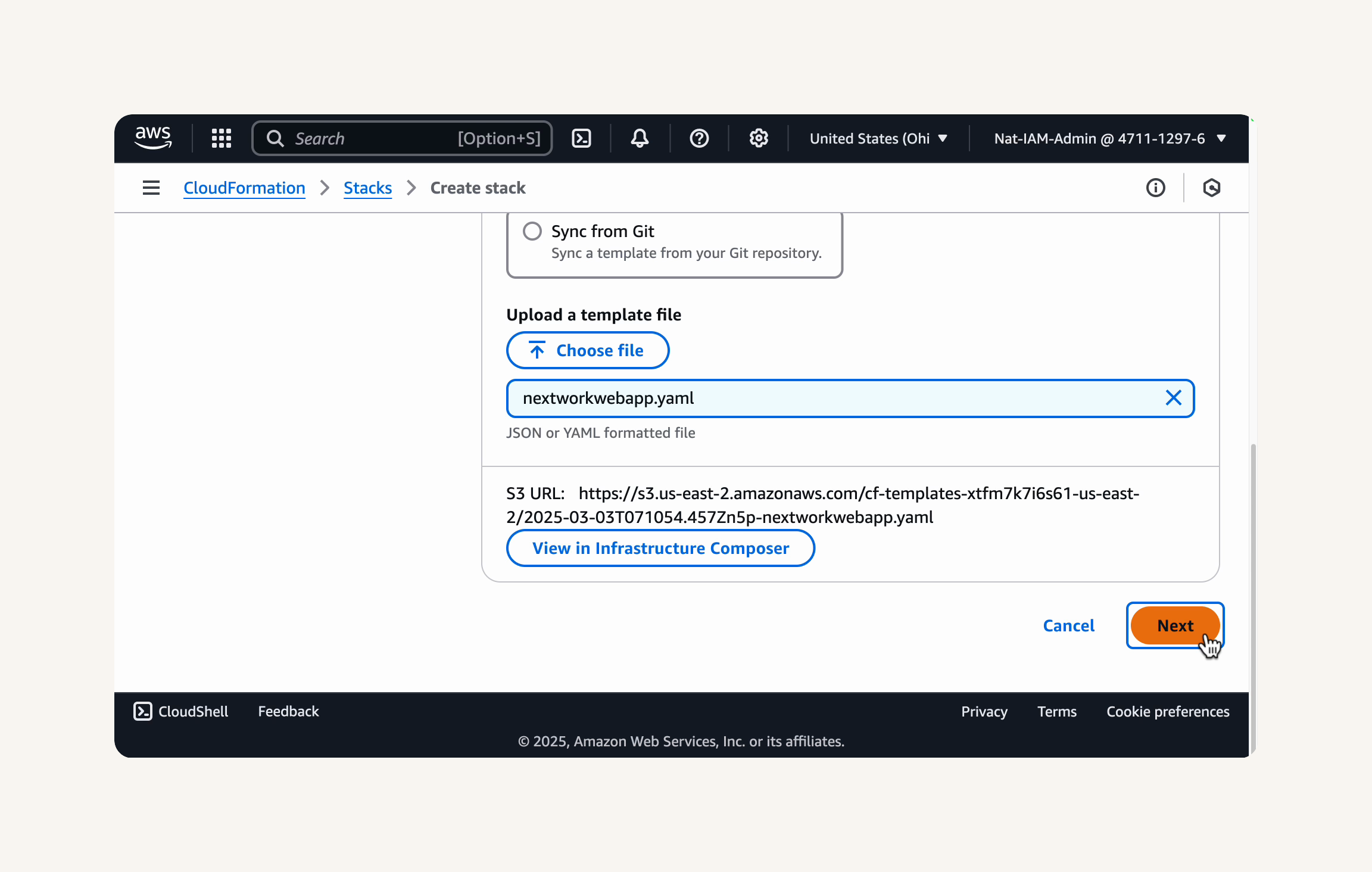The height and width of the screenshot is (872, 1372).
Task: Navigate to Stacks breadcrumb link
Action: pyautogui.click(x=367, y=188)
